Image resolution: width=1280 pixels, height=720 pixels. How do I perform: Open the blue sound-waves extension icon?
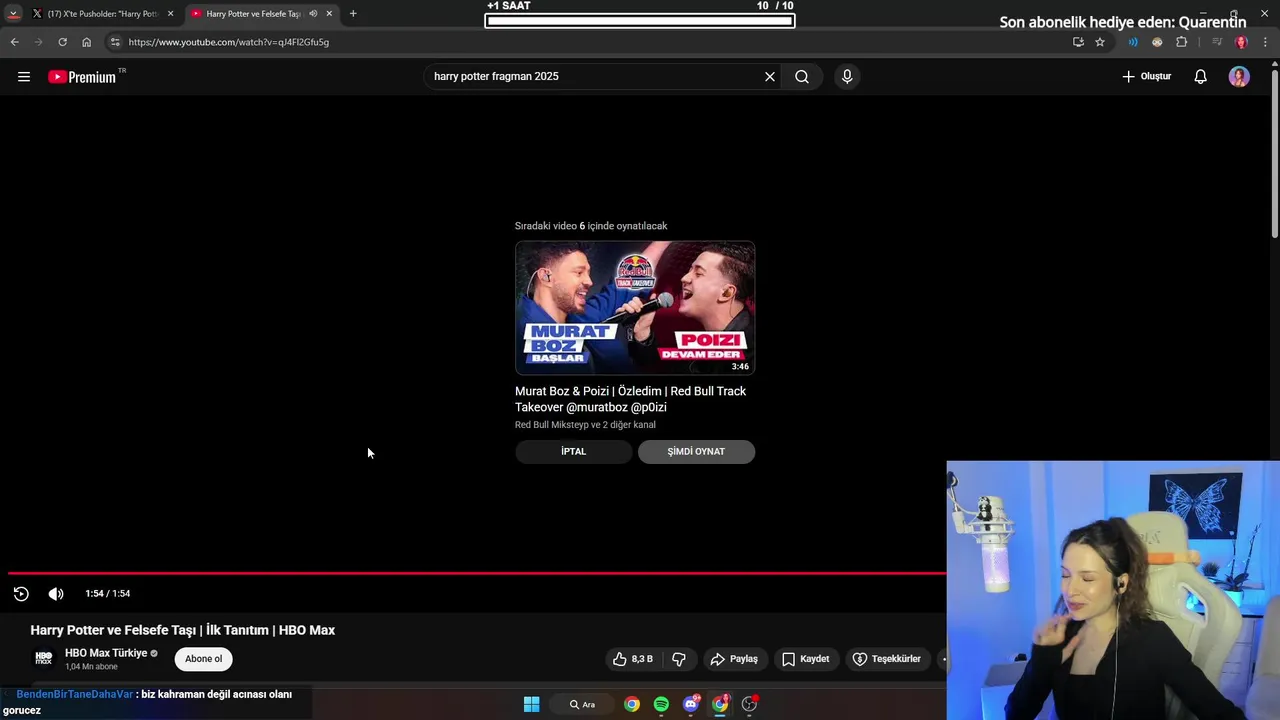[1133, 42]
